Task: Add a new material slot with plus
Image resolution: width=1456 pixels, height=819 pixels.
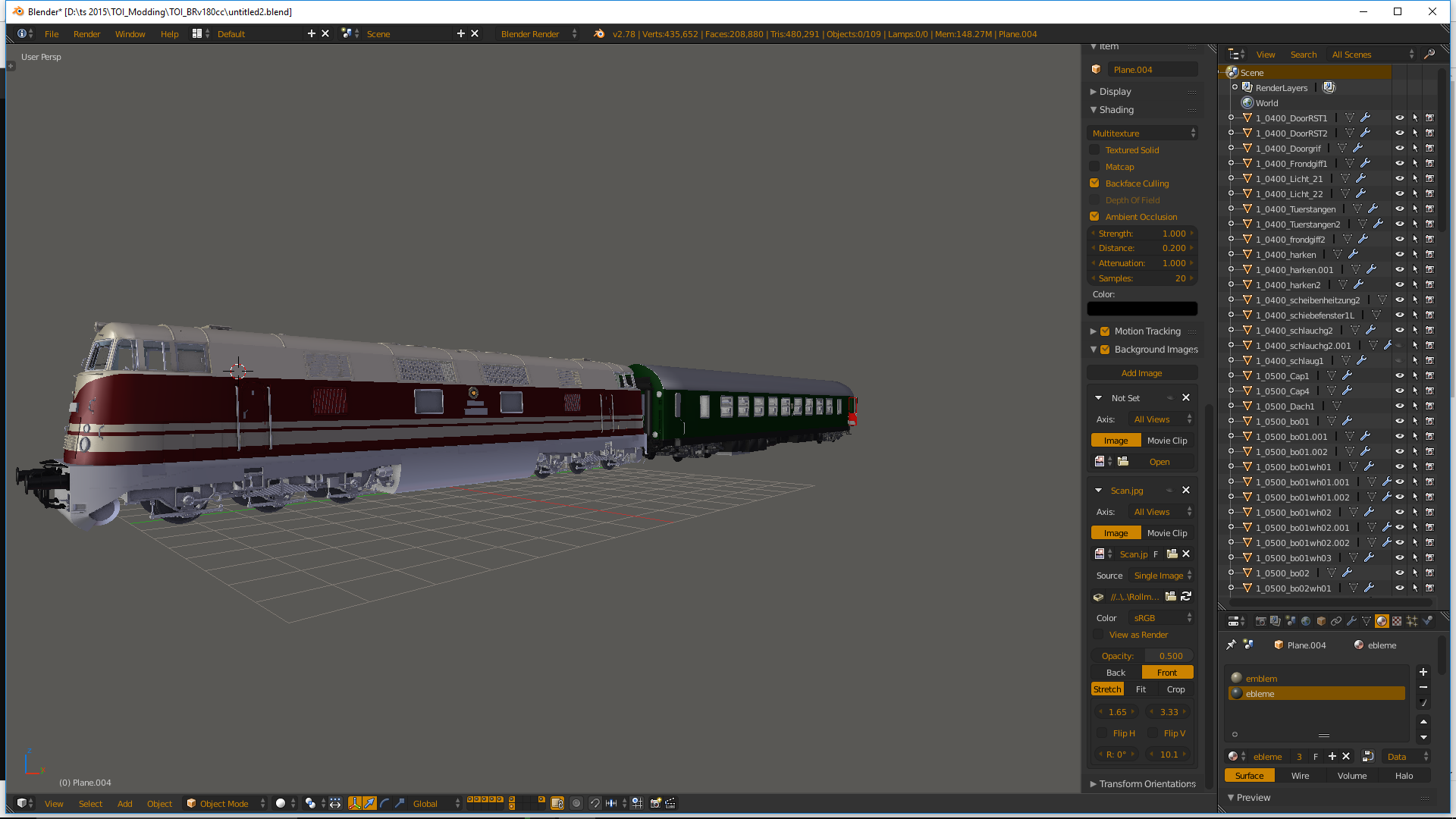Action: [x=1423, y=672]
